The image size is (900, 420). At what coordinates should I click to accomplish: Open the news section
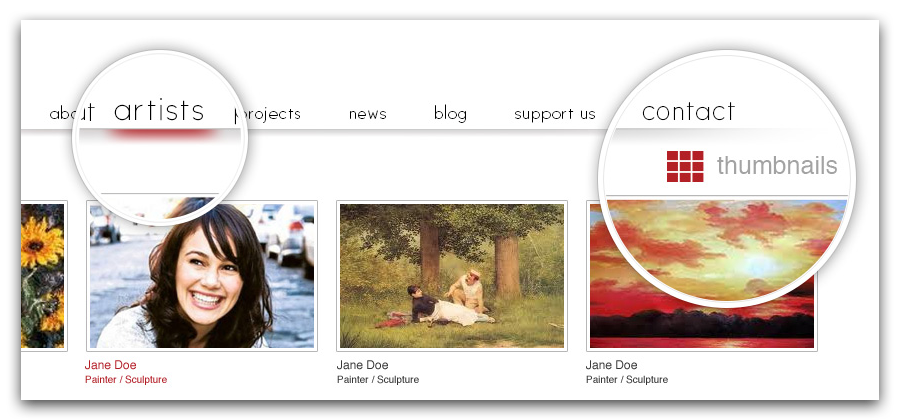367,114
